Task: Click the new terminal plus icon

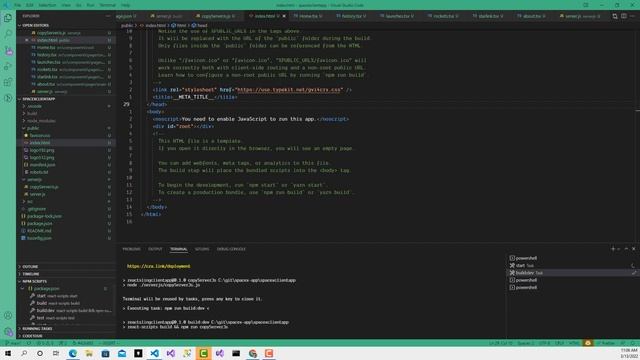Action: click(x=613, y=249)
